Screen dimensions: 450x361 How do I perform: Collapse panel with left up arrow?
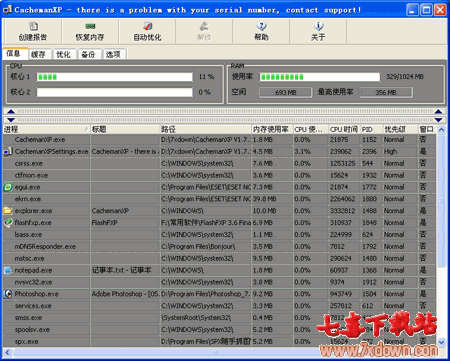pos(11,111)
